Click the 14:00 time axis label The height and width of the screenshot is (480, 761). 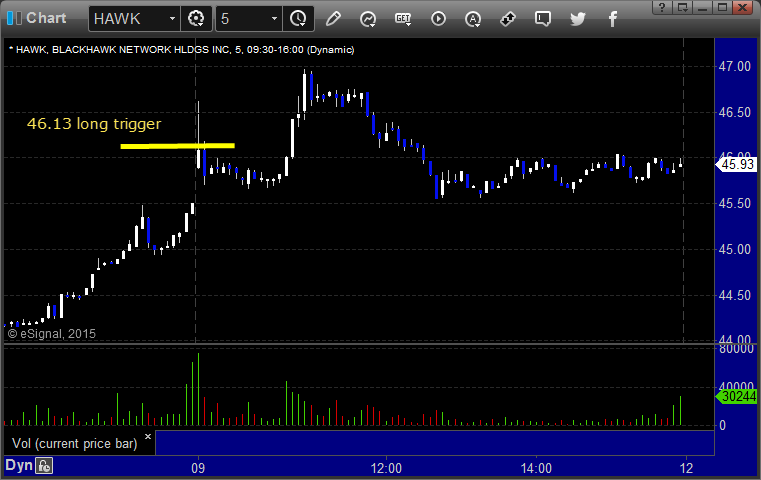[536, 468]
